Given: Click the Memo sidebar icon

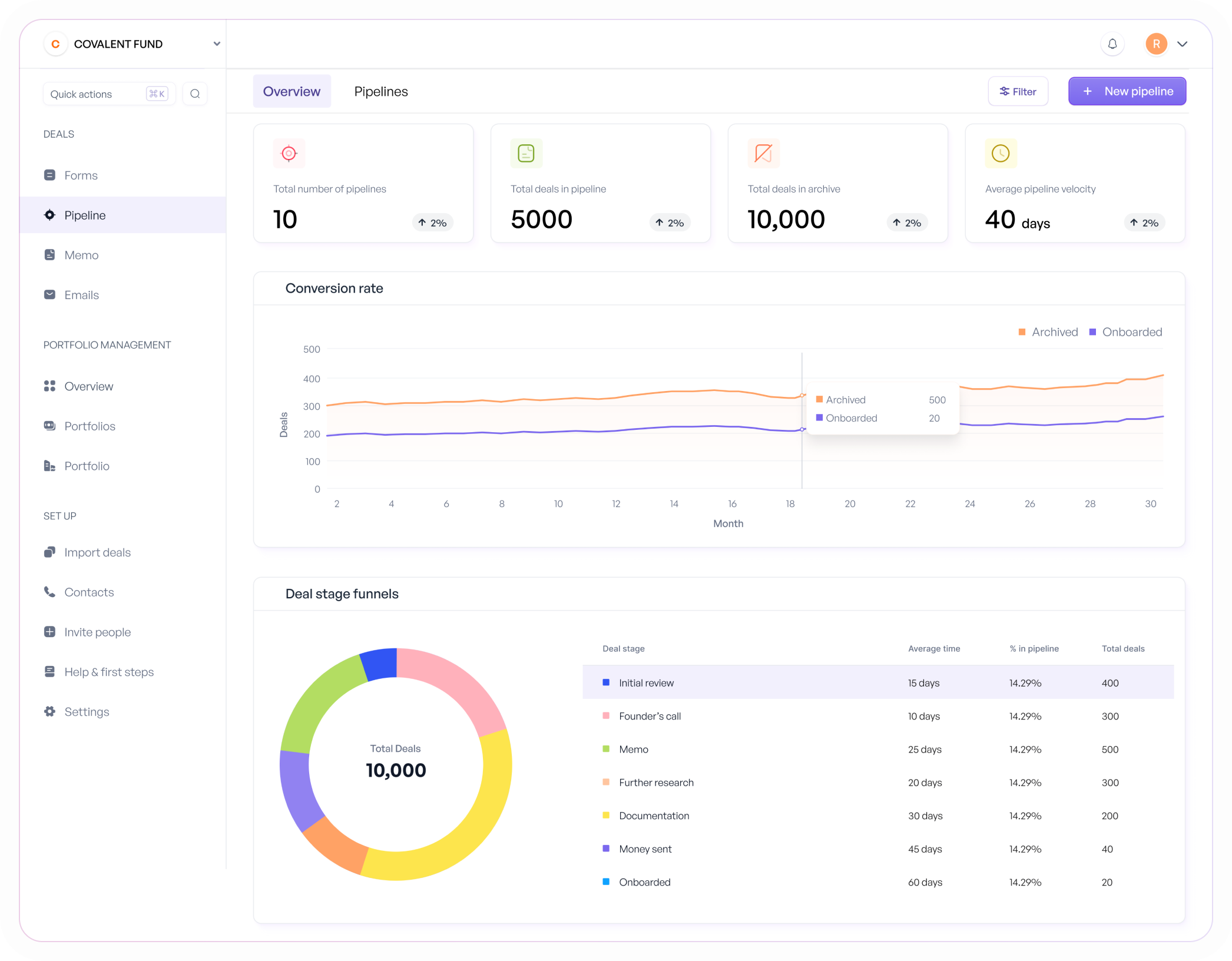Looking at the screenshot, I should (x=49, y=255).
